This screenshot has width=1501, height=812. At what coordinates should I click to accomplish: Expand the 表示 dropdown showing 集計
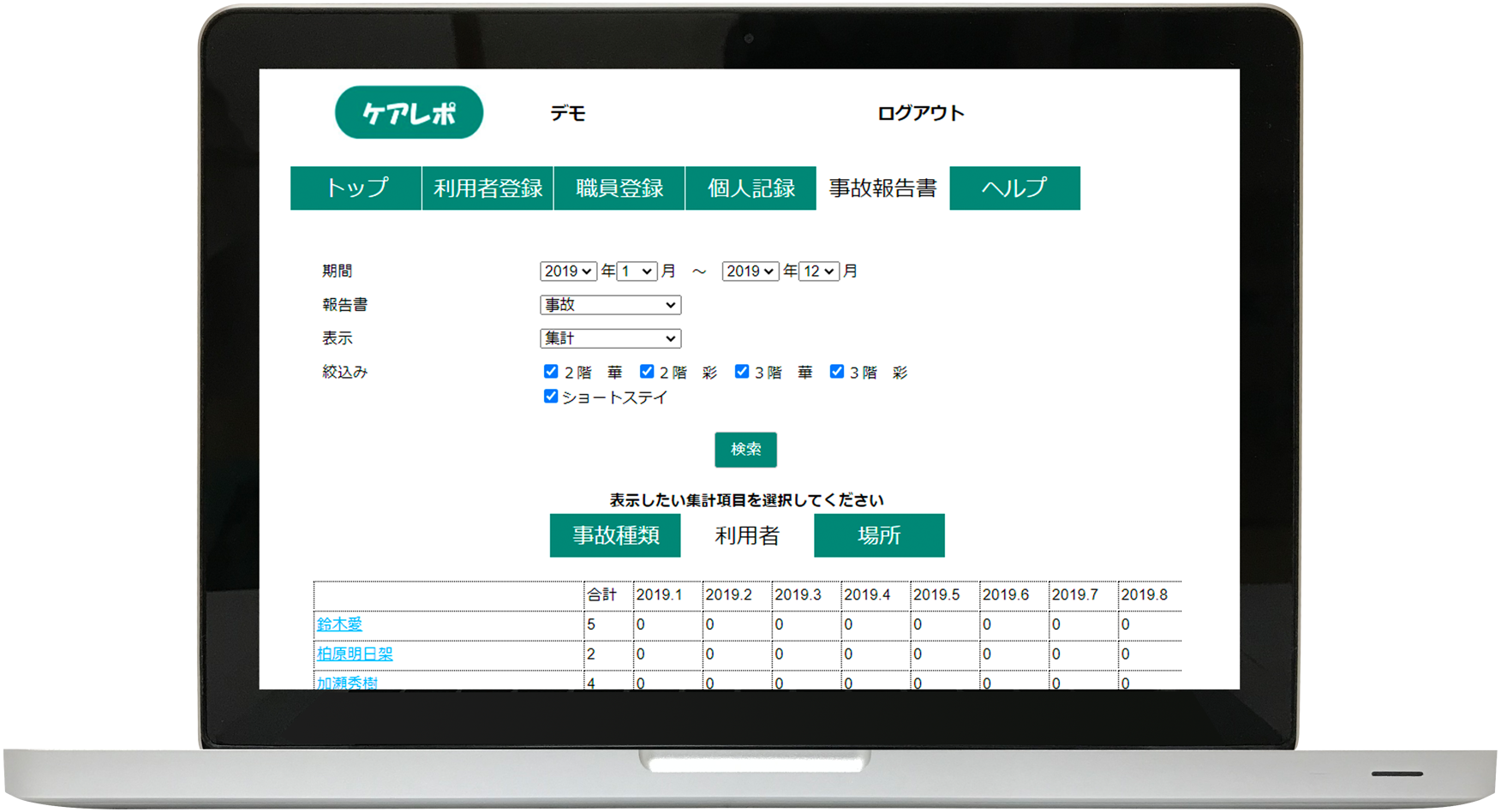610,338
